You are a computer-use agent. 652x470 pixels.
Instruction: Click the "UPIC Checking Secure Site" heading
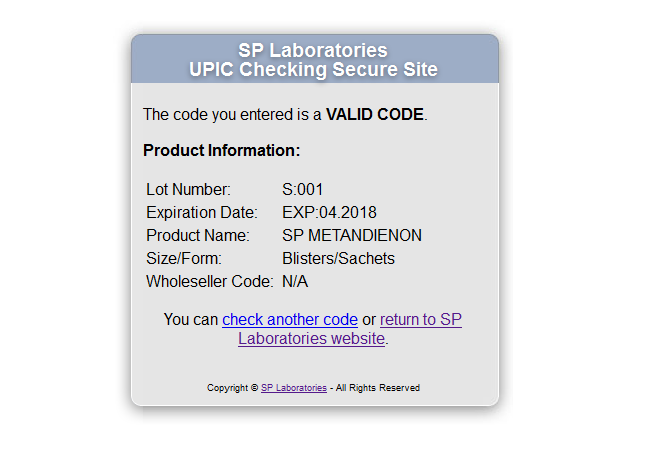[x=313, y=70]
